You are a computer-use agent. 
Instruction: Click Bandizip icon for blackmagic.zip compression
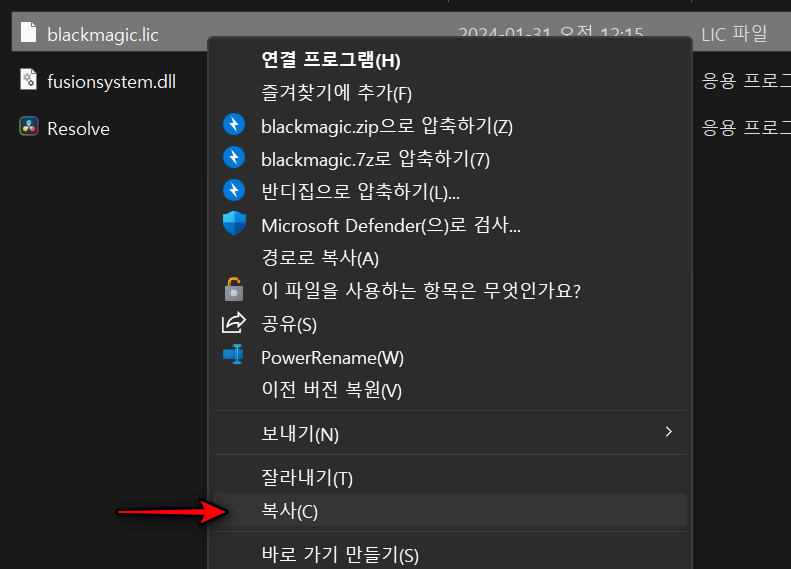(234, 124)
